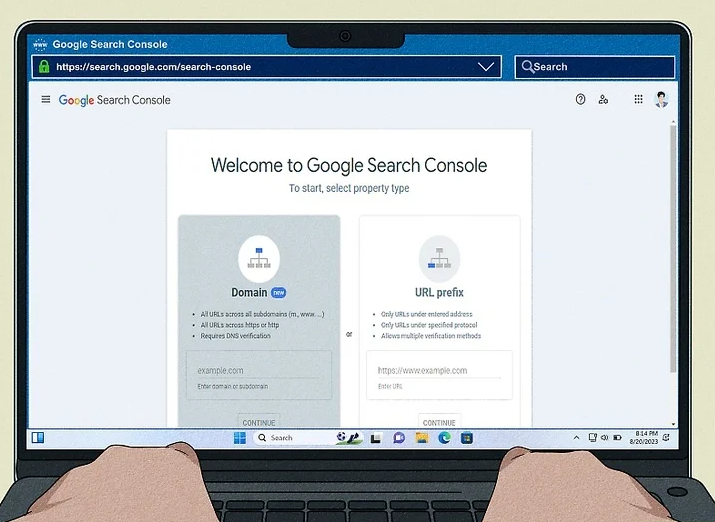
Task: Click the green padlock security icon
Action: tap(44, 67)
